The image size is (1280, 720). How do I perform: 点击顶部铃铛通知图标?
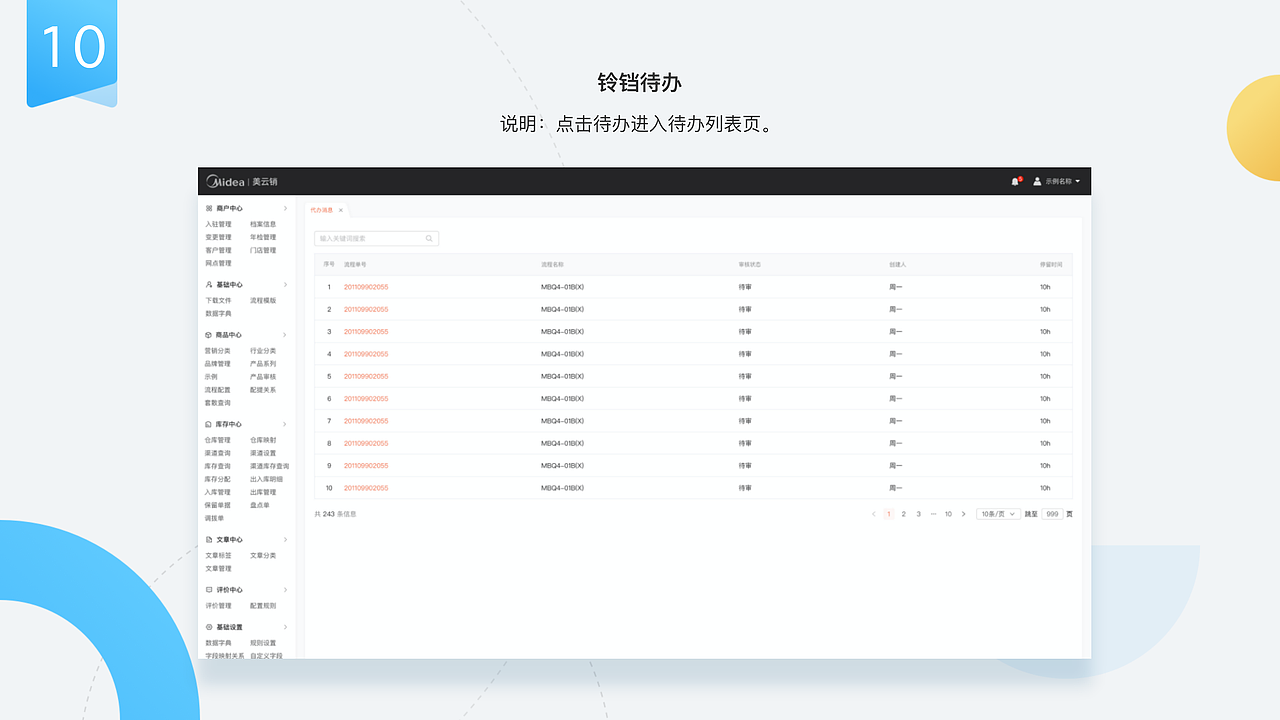click(x=1013, y=181)
